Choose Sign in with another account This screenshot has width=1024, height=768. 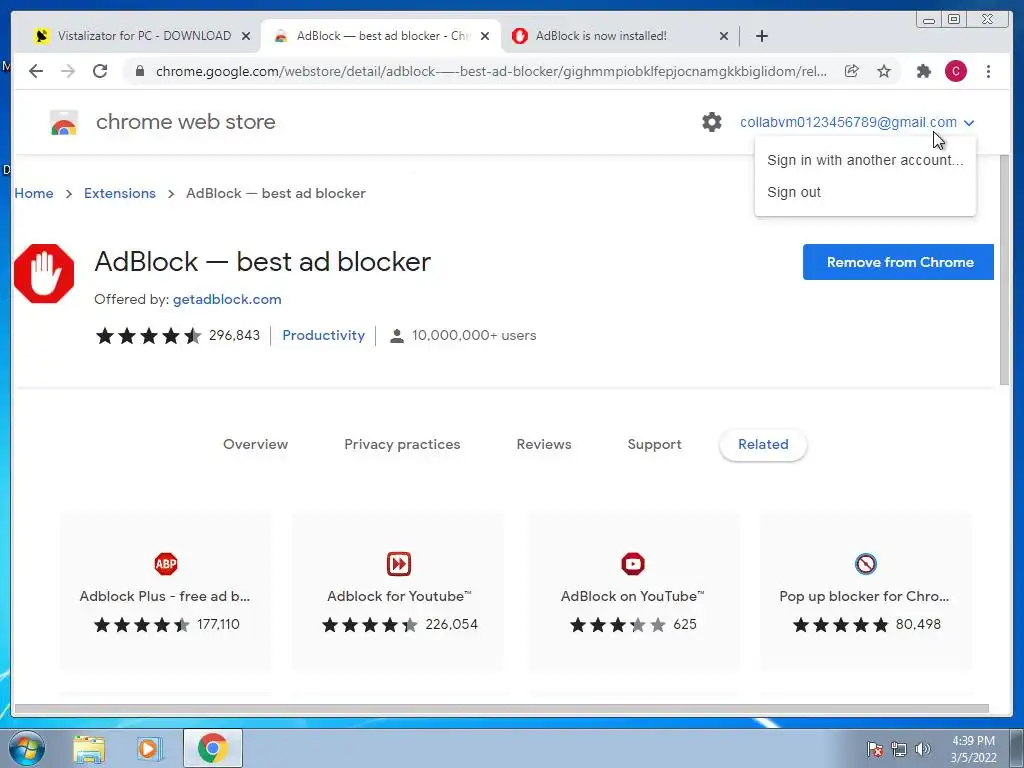click(x=865, y=160)
